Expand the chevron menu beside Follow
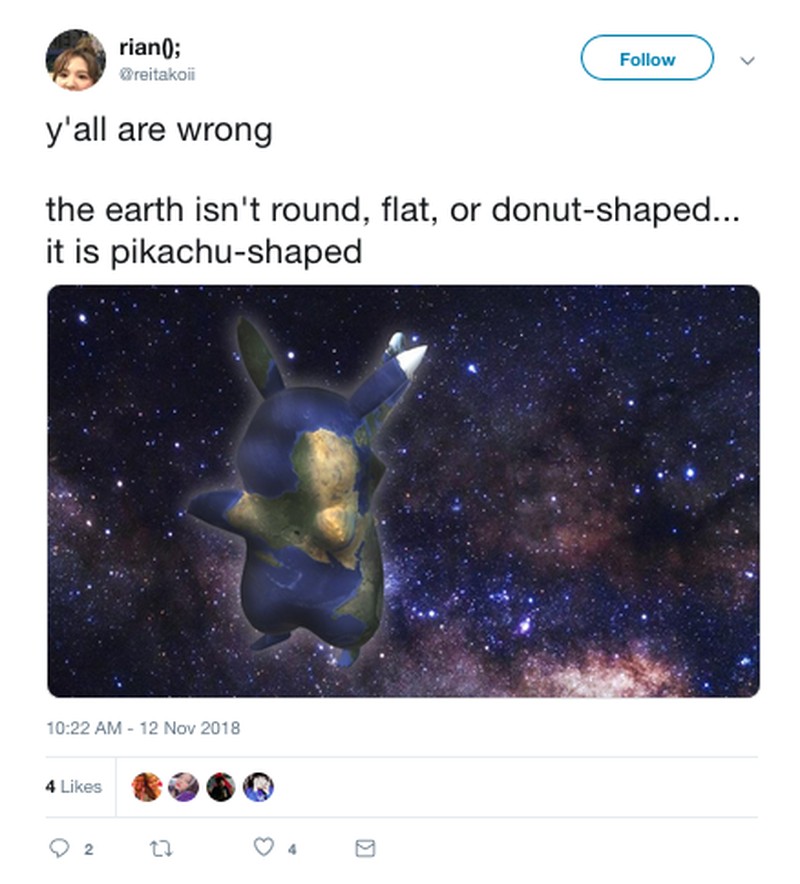 click(746, 60)
